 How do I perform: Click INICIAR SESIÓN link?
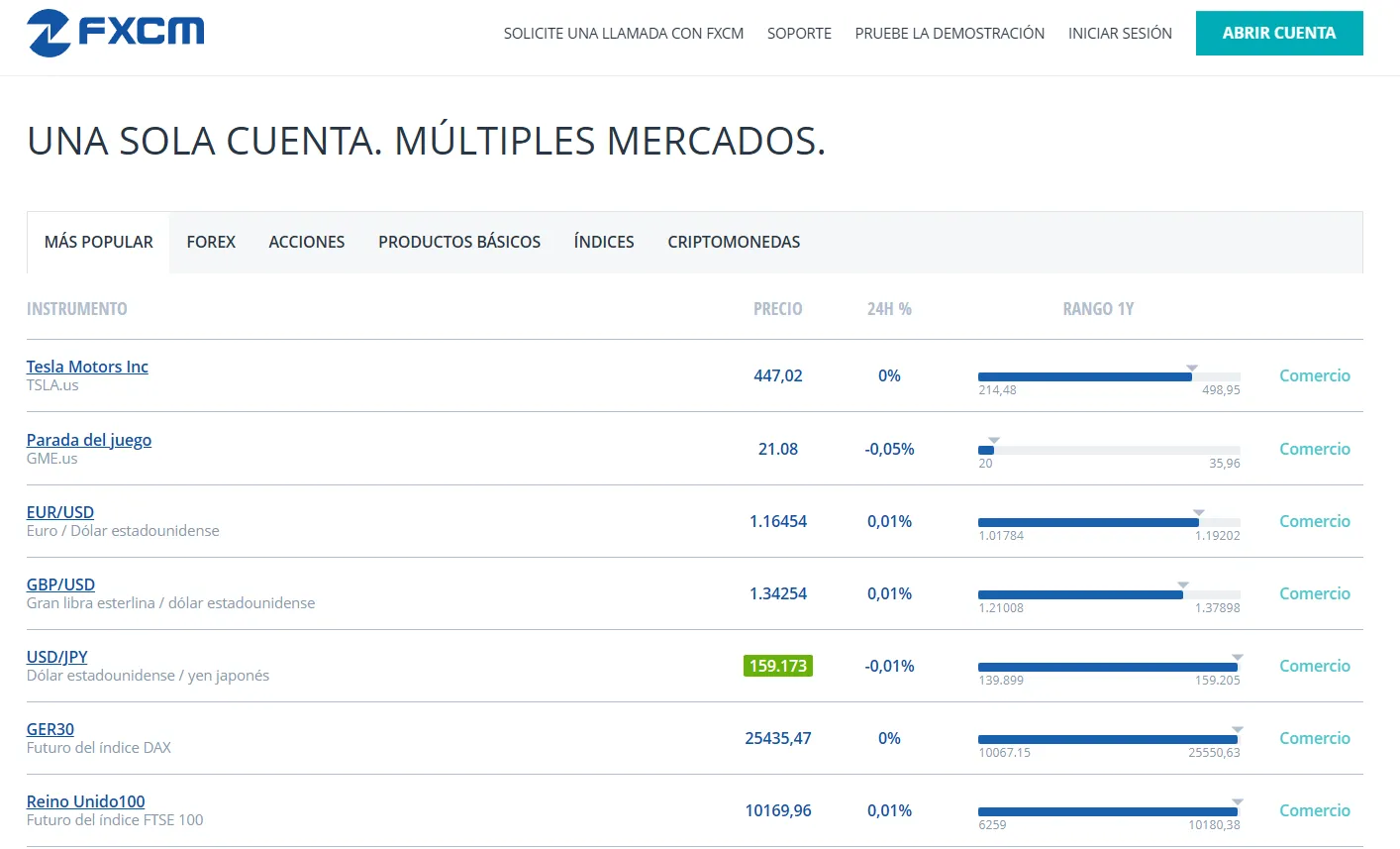tap(1120, 33)
